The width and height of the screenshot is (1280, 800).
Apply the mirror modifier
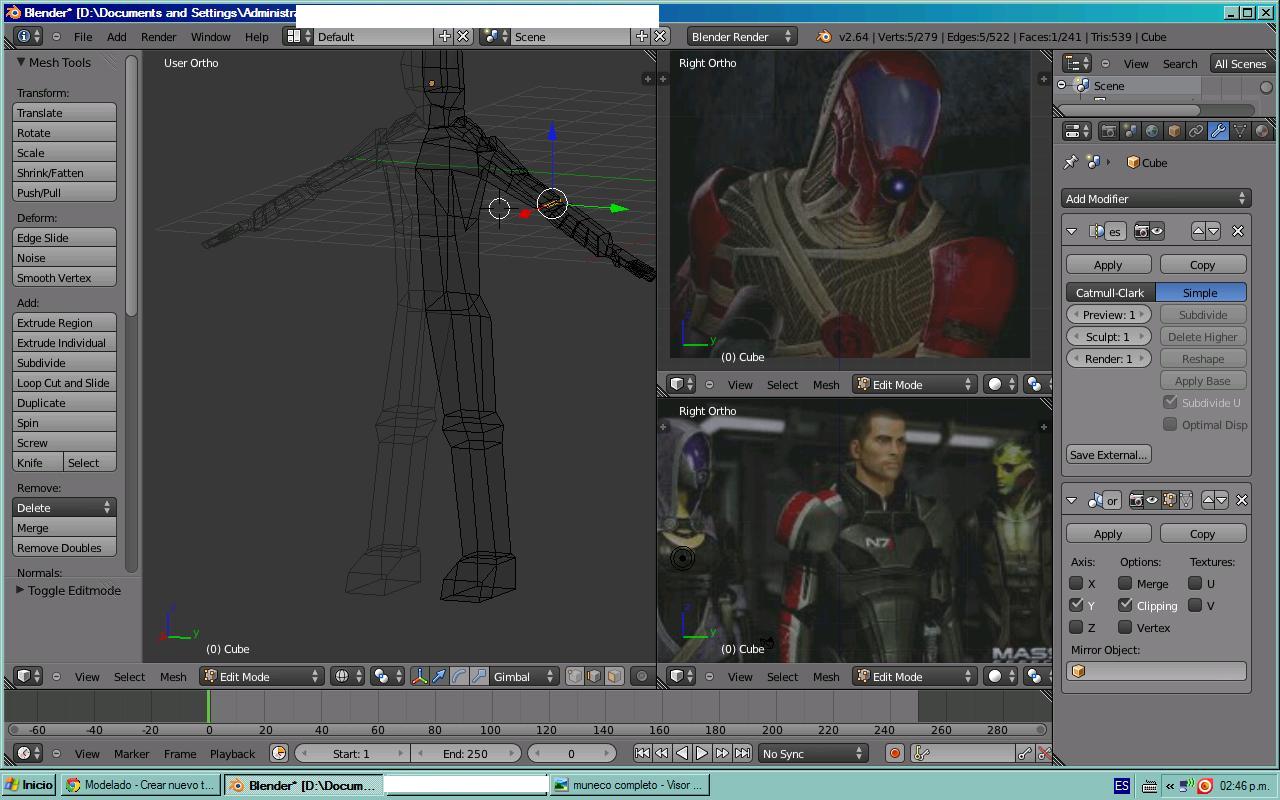(1107, 534)
